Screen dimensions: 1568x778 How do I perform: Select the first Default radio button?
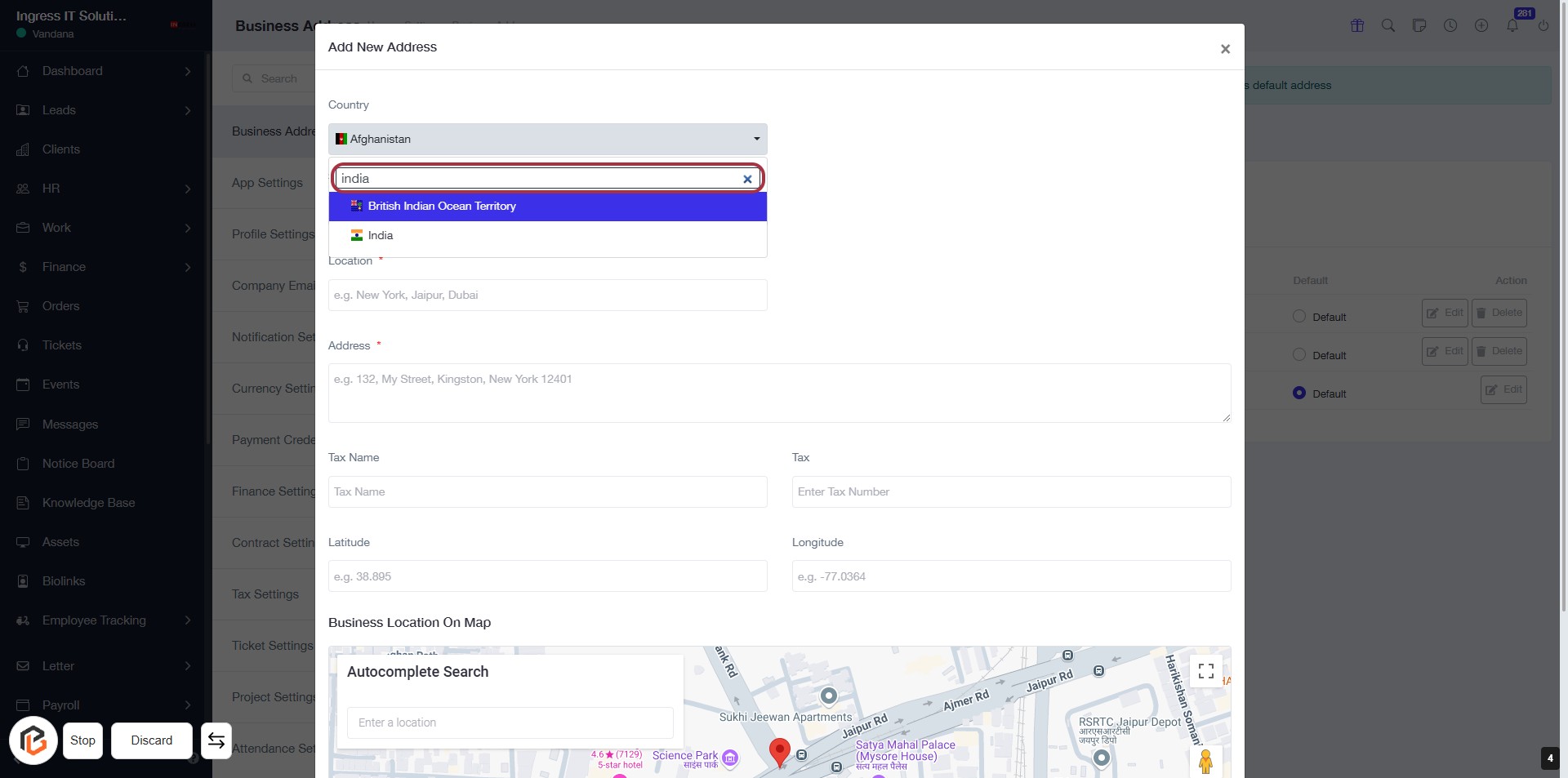[x=1299, y=316]
